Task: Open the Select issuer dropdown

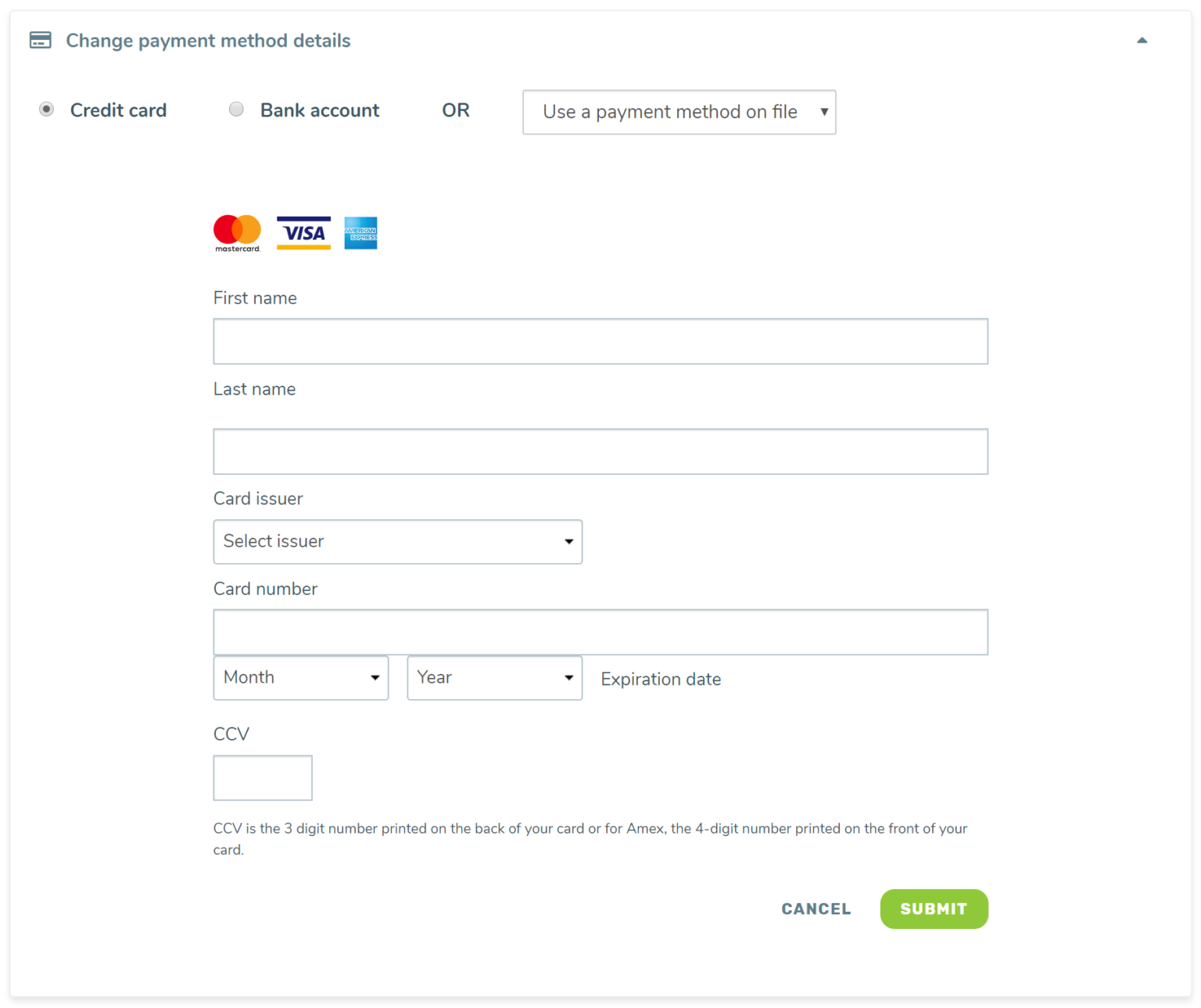Action: 397,541
